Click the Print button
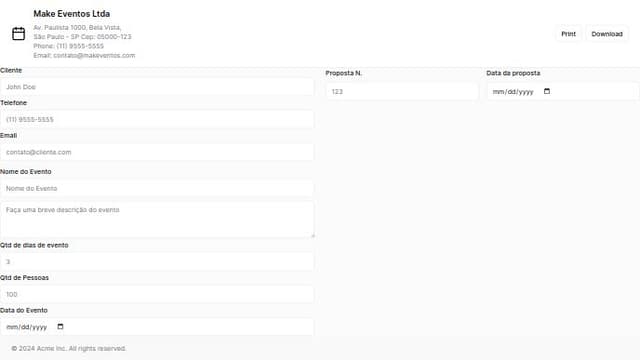 568,34
